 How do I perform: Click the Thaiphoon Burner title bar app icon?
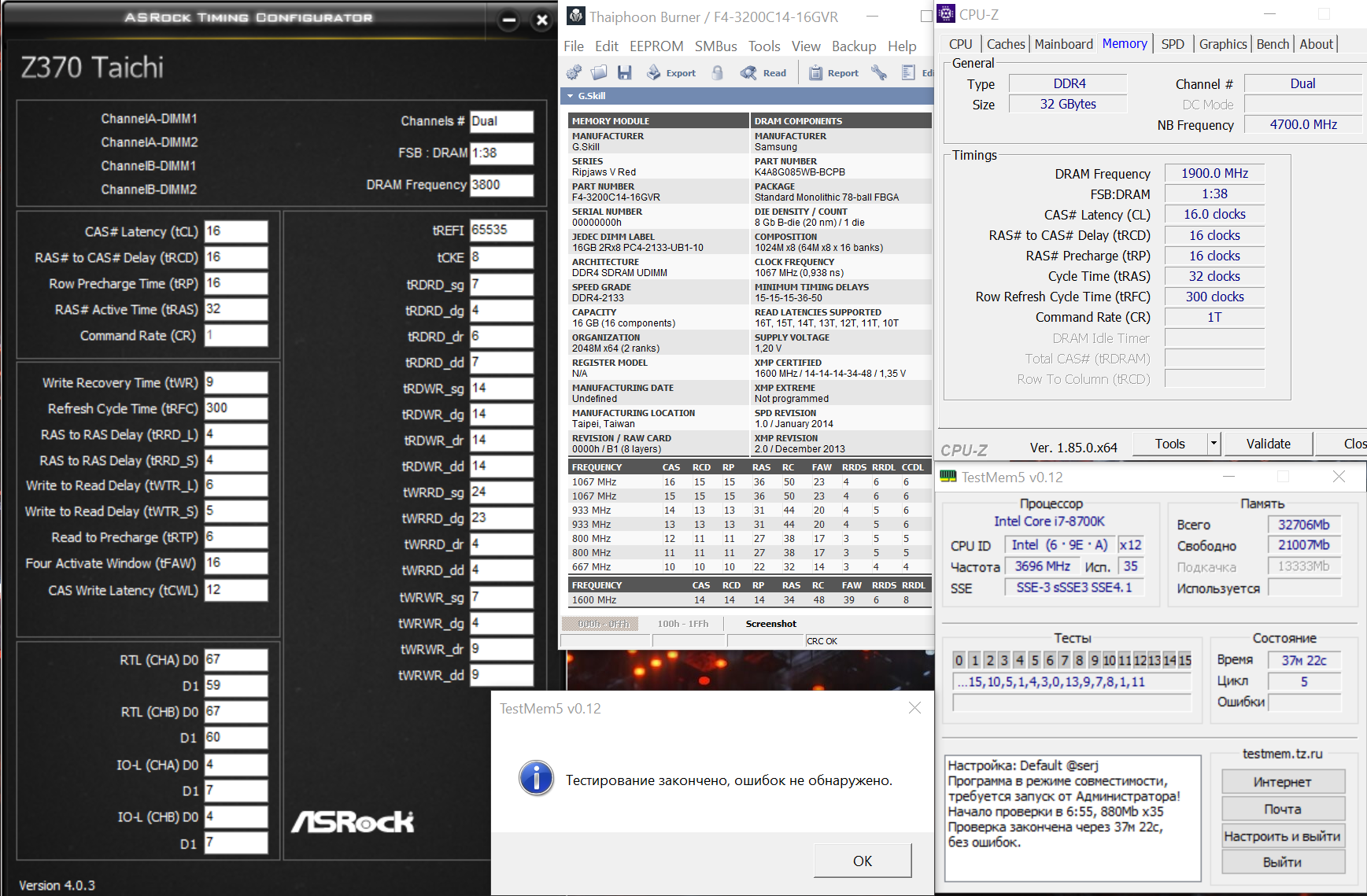coord(576,16)
